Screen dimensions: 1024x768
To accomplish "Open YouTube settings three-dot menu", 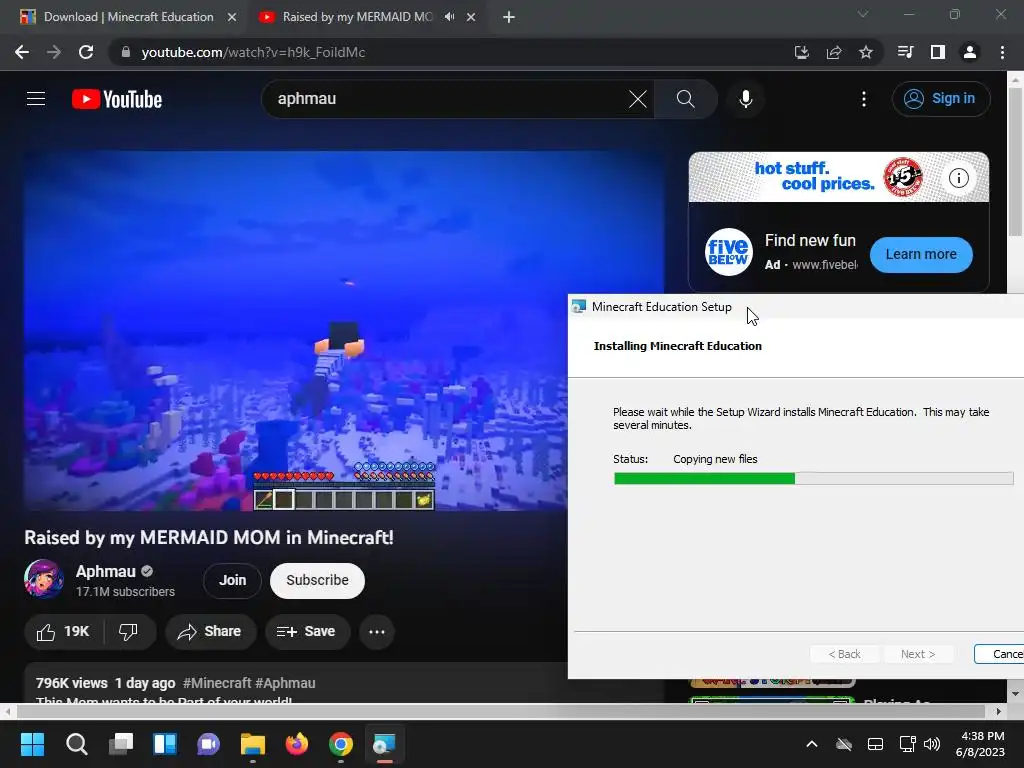I will (863, 99).
